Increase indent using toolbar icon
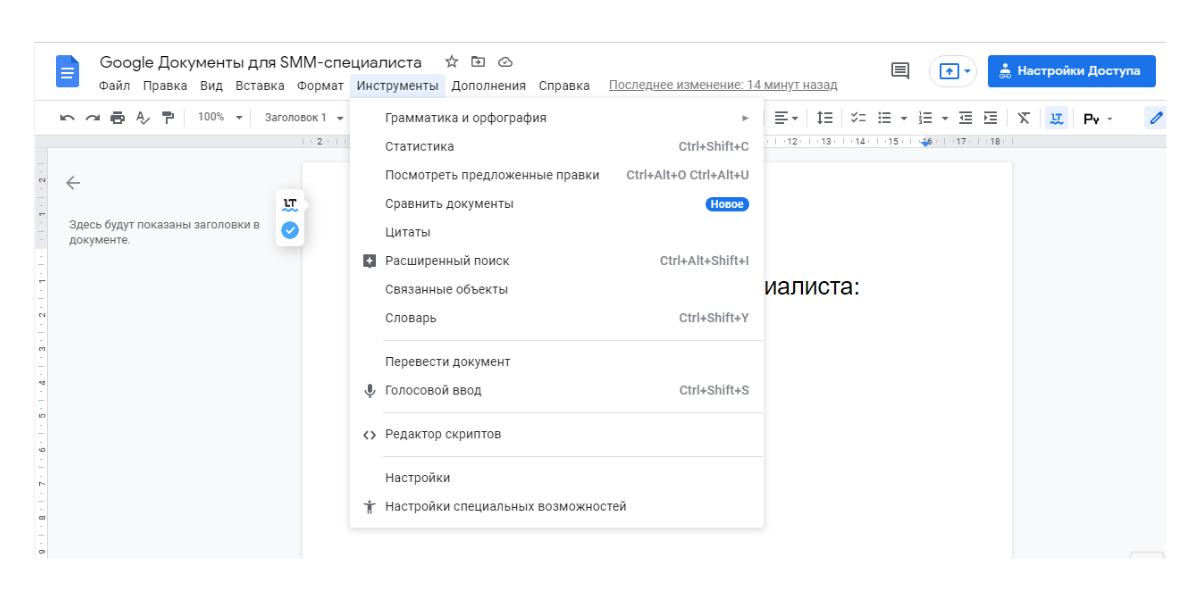Image resolution: width=1200 pixels, height=600 pixels. [x=990, y=118]
